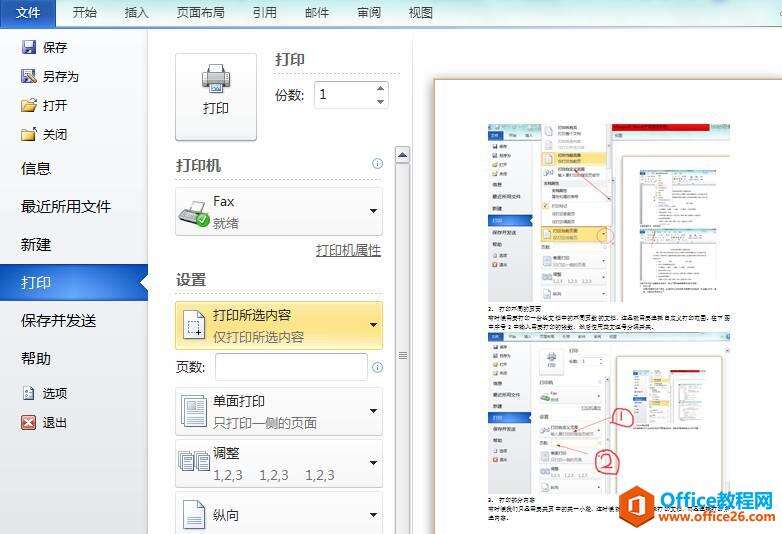
Task: Click the Fax printer icon
Action: pos(194,214)
